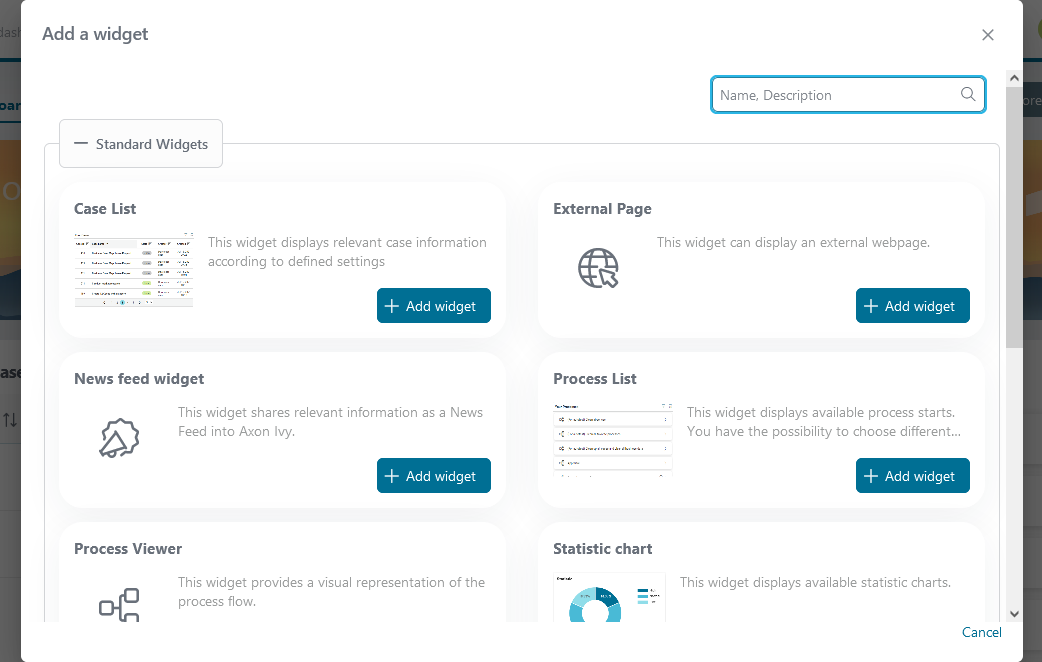Viewport: 1042px width, 662px height.
Task: Click the Process List preview thumbnail
Action: tap(613, 439)
